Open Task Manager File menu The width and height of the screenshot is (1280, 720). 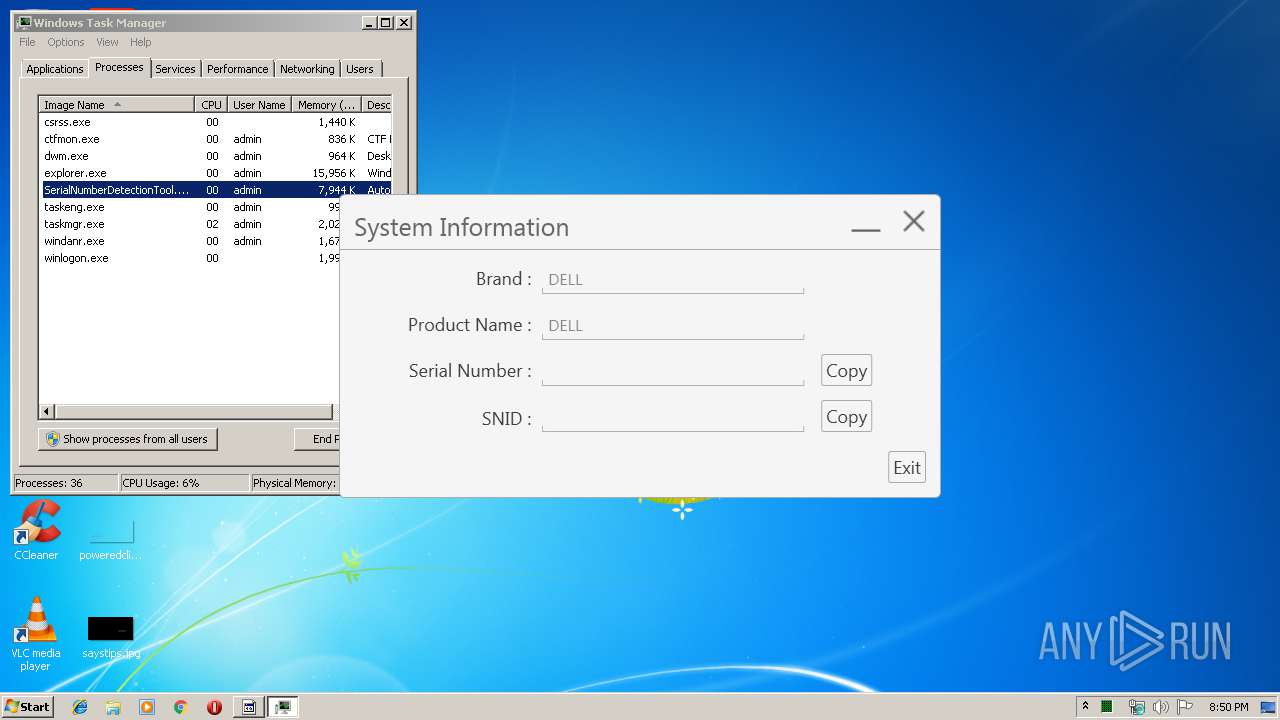(x=27, y=42)
